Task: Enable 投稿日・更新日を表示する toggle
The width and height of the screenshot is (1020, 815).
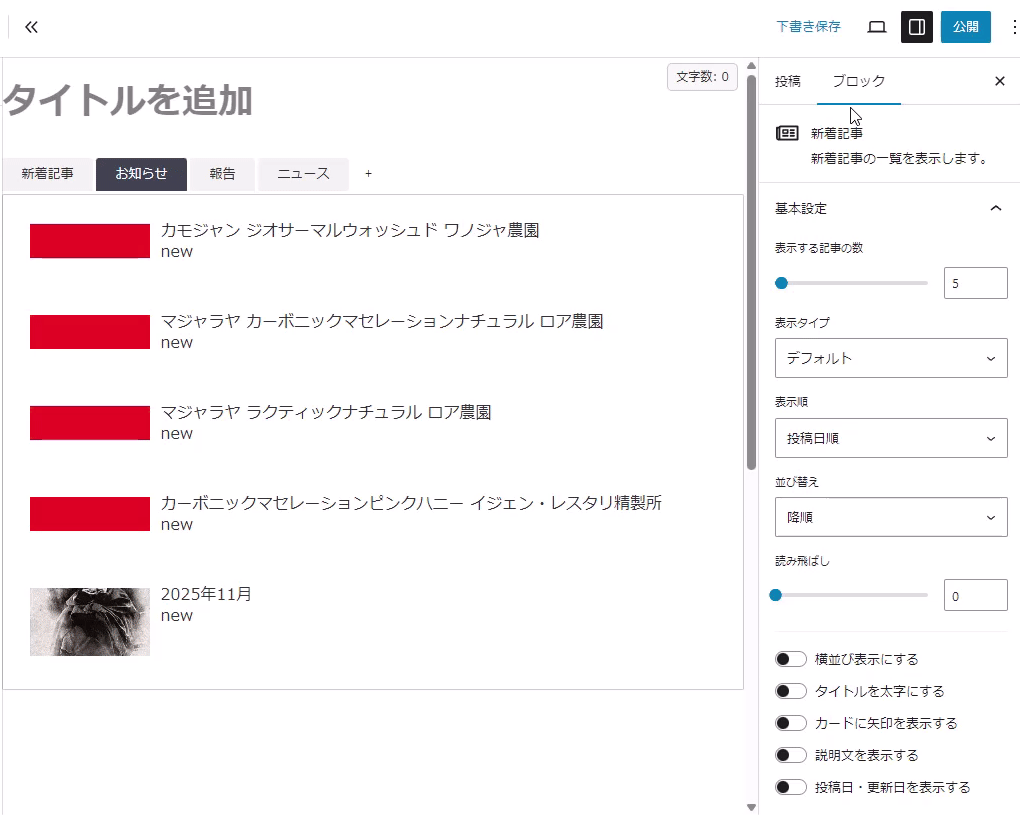Action: pyautogui.click(x=791, y=787)
